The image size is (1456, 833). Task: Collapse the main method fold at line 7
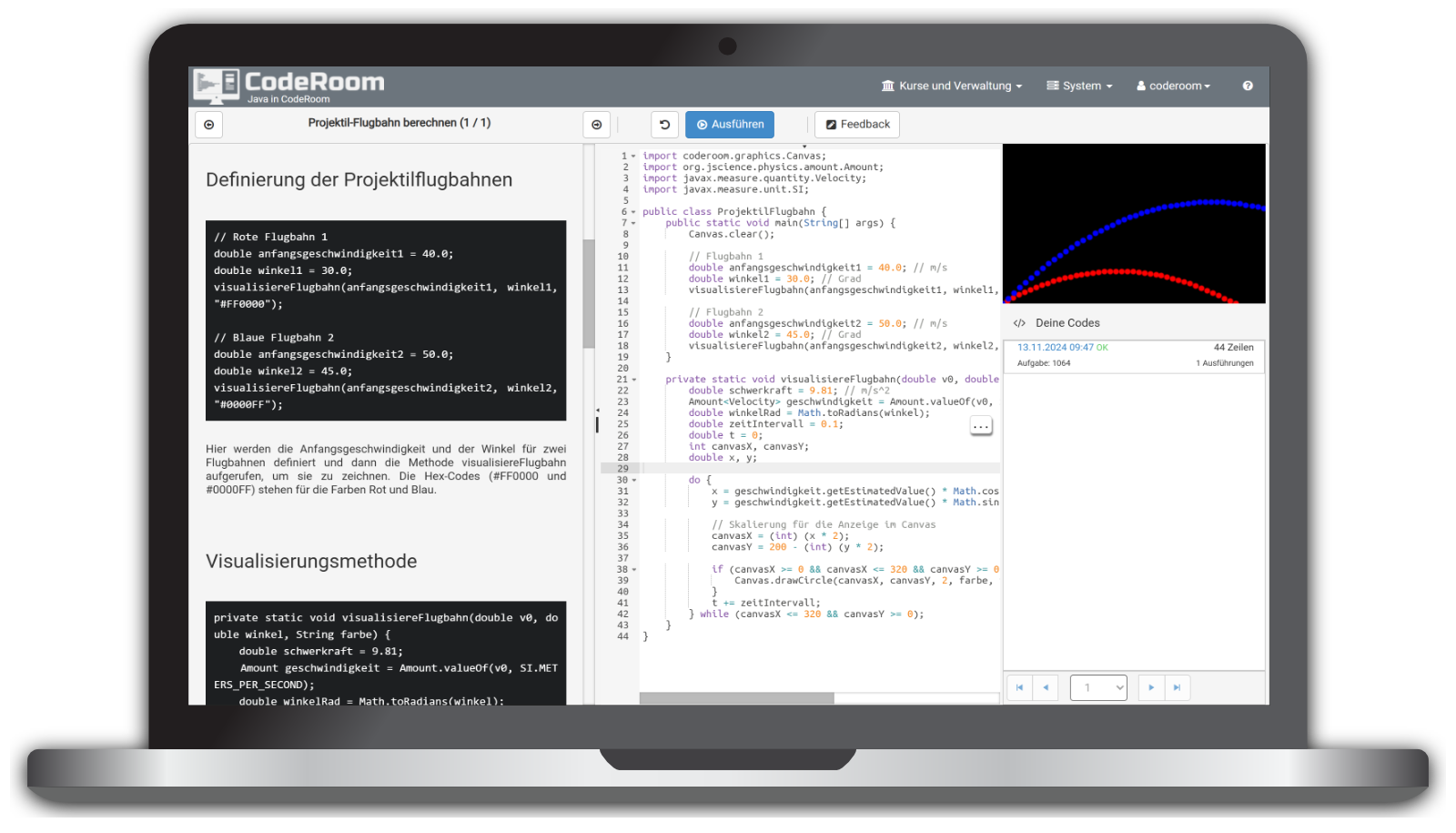[633, 223]
